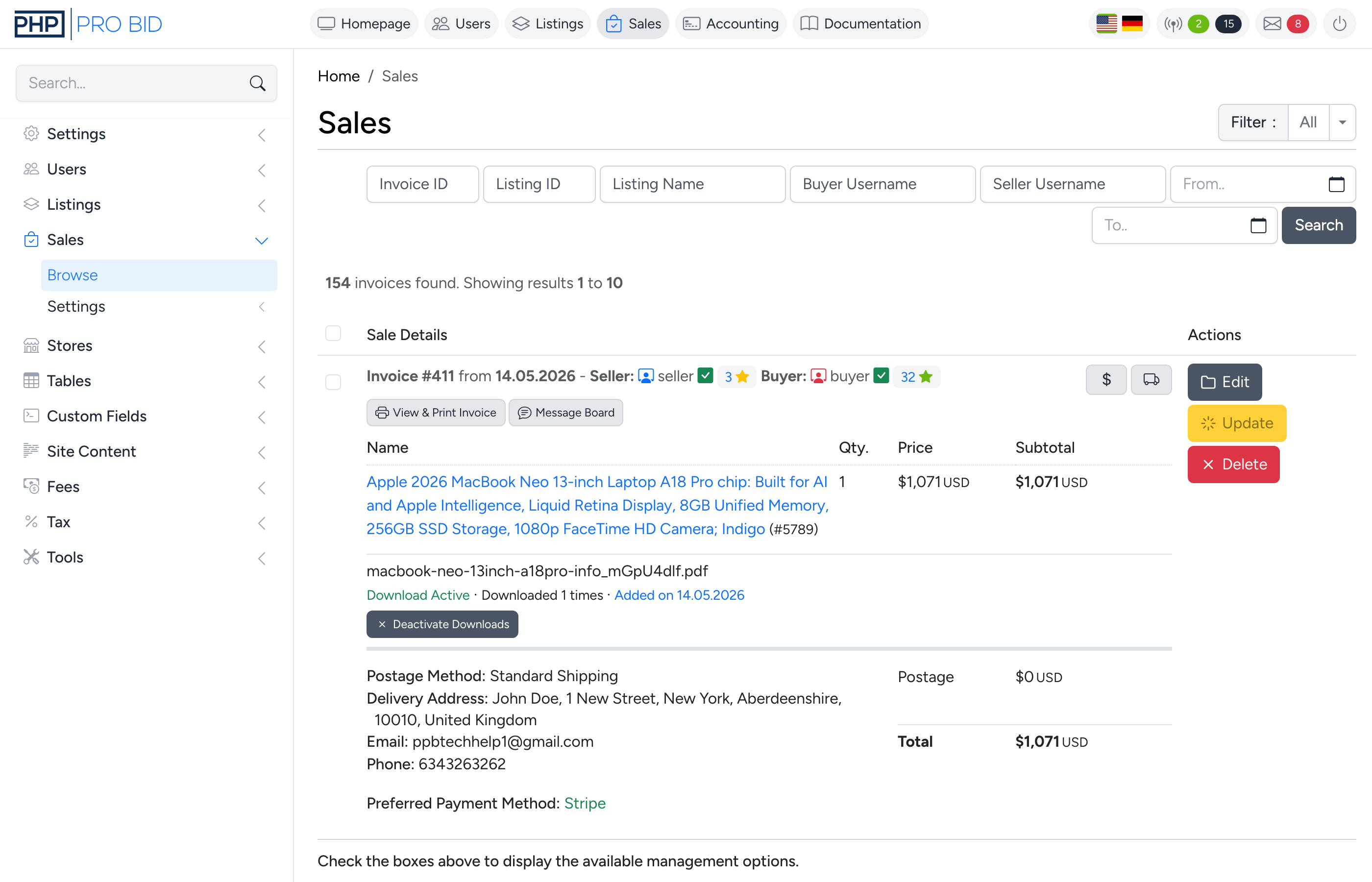Image resolution: width=1372 pixels, height=882 pixels.
Task: Open Sales in top navigation
Action: point(633,24)
